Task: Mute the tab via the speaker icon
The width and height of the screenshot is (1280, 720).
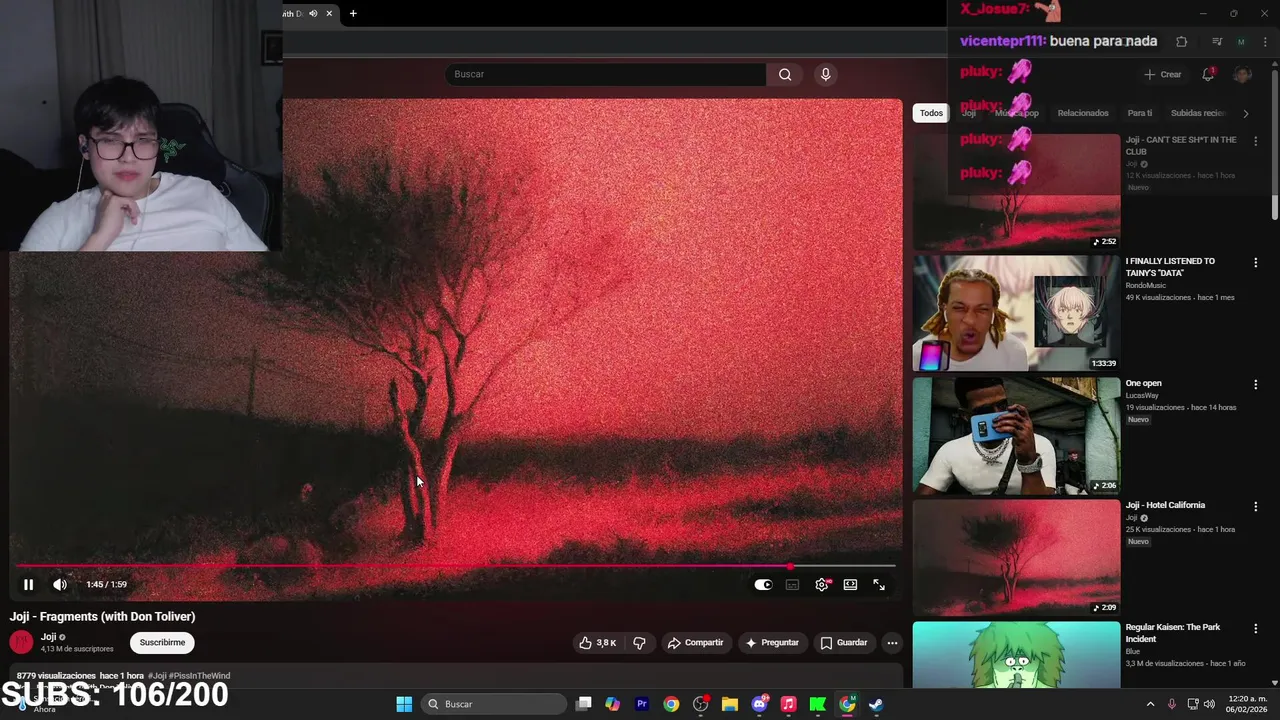Action: pyautogui.click(x=313, y=13)
